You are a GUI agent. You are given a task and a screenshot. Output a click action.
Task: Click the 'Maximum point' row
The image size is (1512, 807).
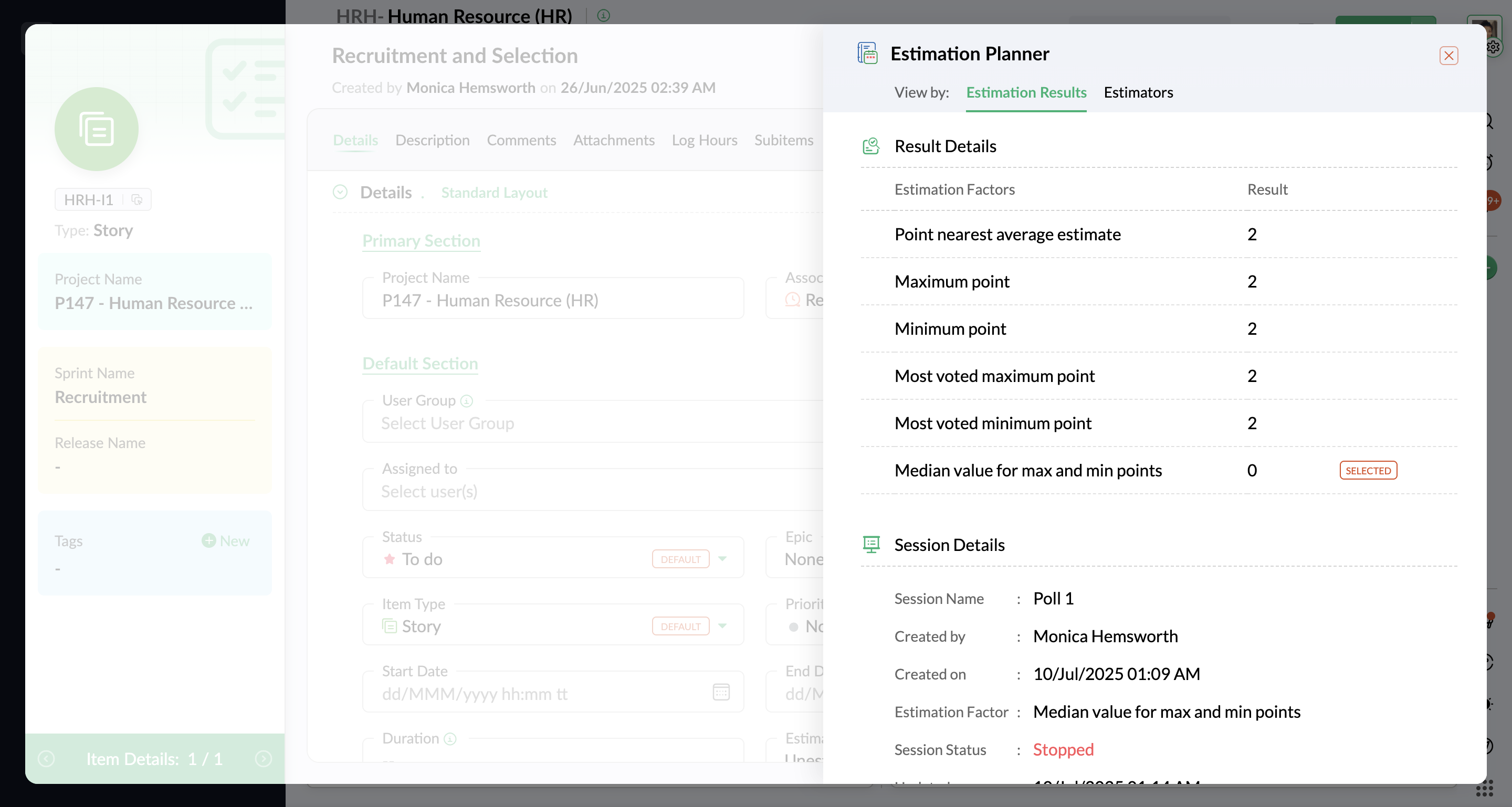coord(1159,282)
